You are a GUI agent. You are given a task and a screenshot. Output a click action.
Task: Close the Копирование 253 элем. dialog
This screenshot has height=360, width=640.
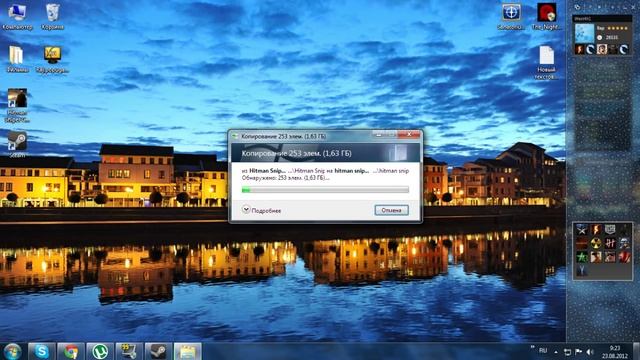[x=409, y=134]
